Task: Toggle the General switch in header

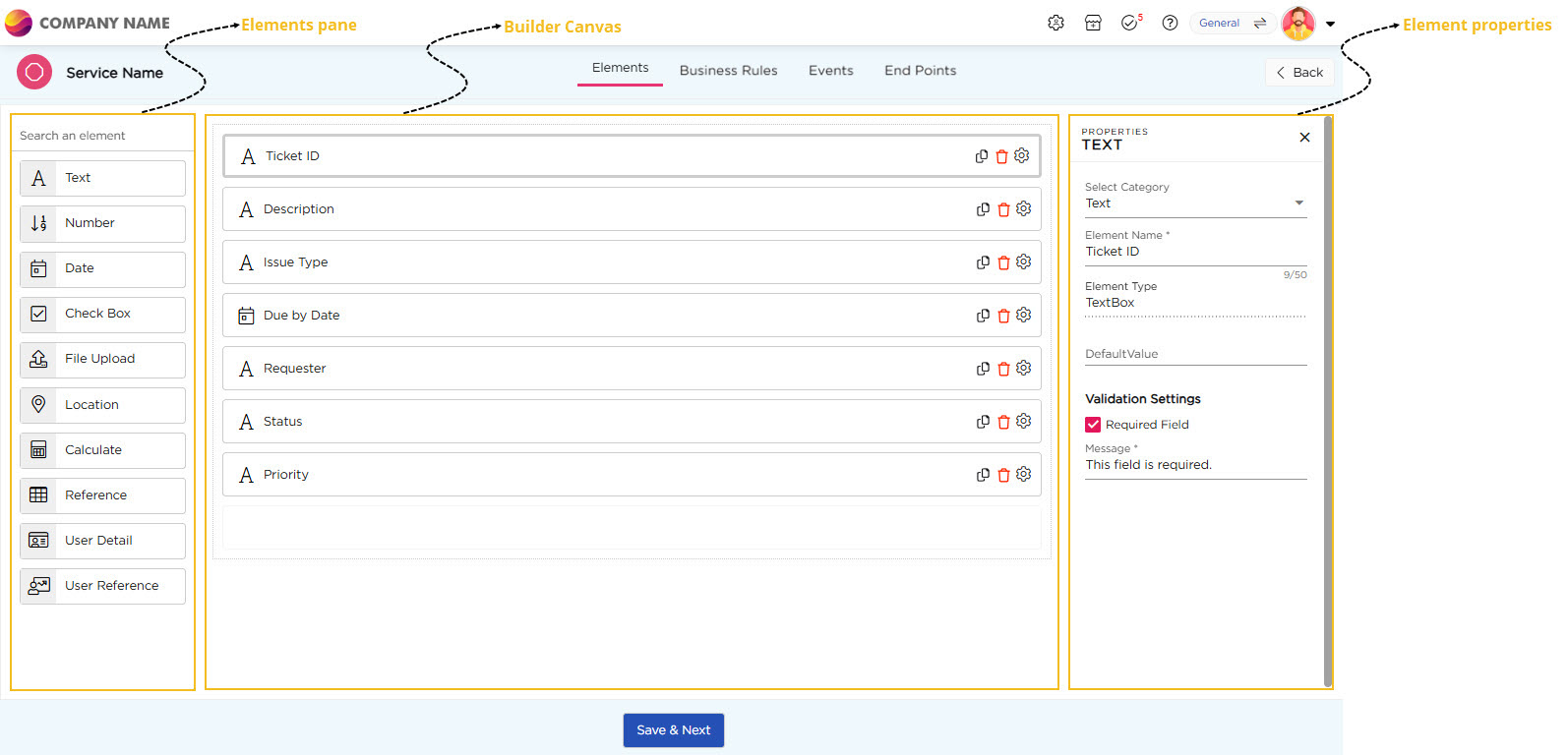Action: (x=1259, y=23)
